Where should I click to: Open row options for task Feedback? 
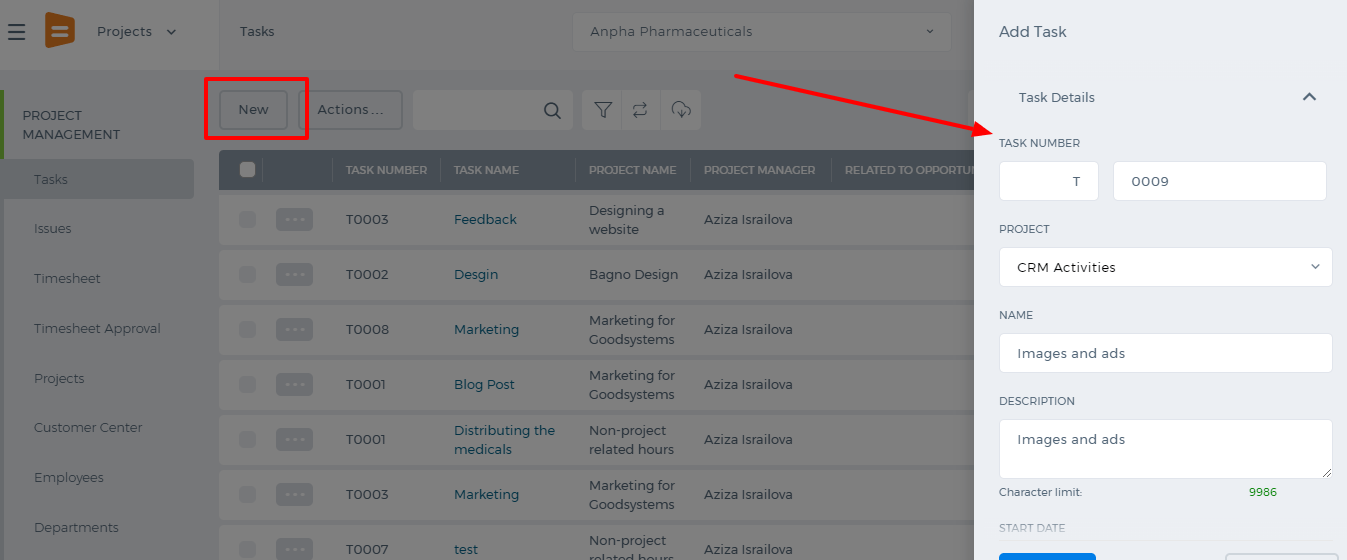click(294, 219)
